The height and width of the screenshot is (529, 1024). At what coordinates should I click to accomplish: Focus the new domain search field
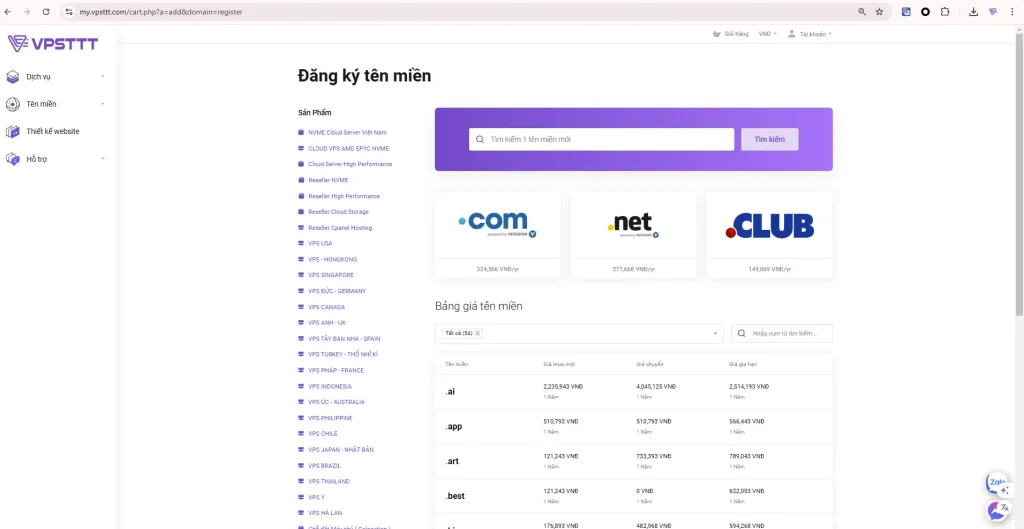pyautogui.click(x=601, y=139)
